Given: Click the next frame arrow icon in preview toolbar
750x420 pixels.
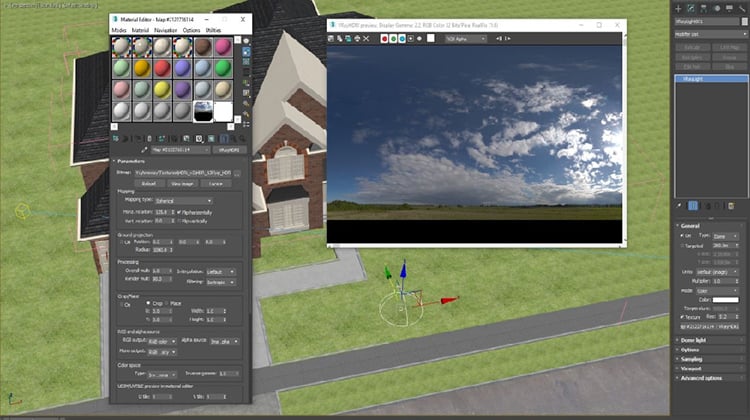Looking at the screenshot, I should click(x=508, y=38).
